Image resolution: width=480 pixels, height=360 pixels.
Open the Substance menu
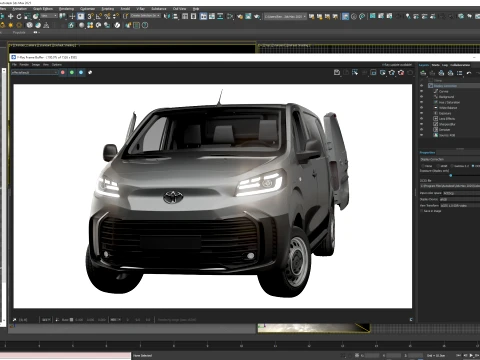(x=159, y=9)
